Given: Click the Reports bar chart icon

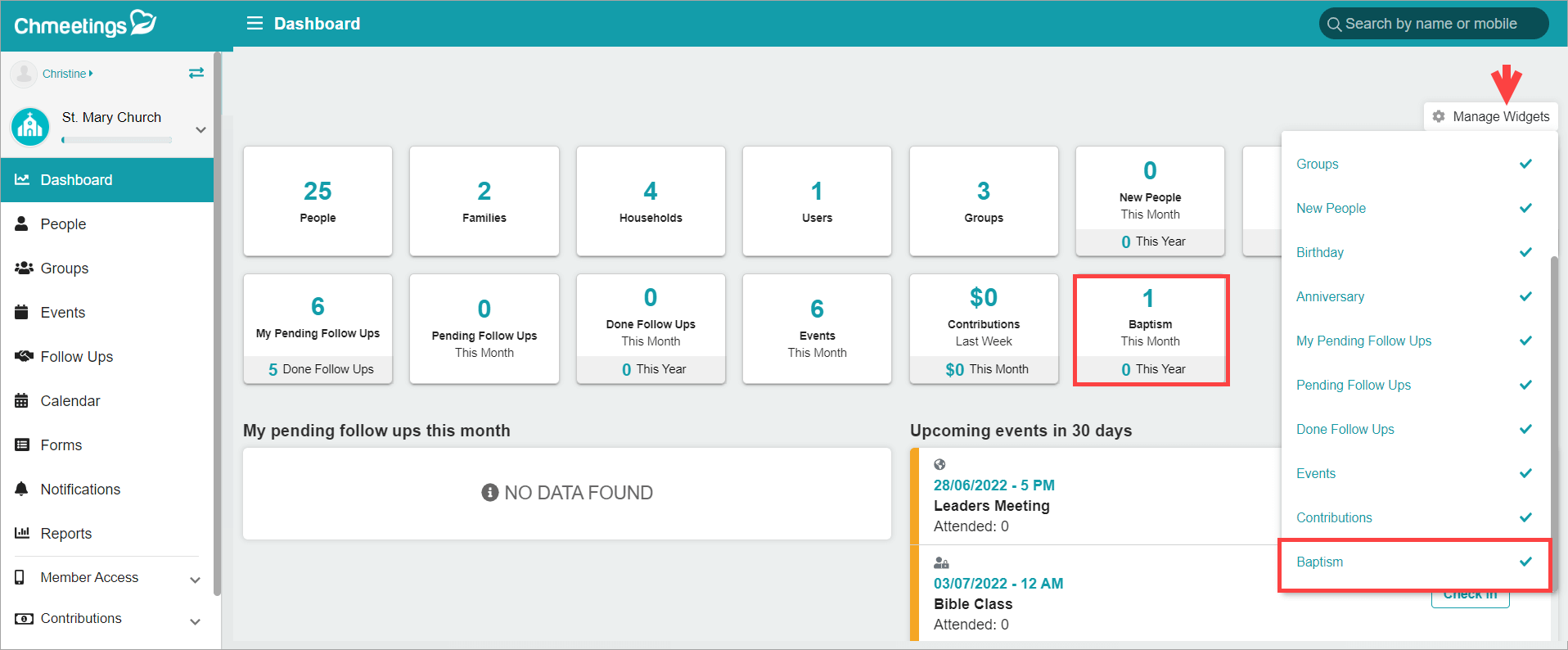Looking at the screenshot, I should (22, 533).
